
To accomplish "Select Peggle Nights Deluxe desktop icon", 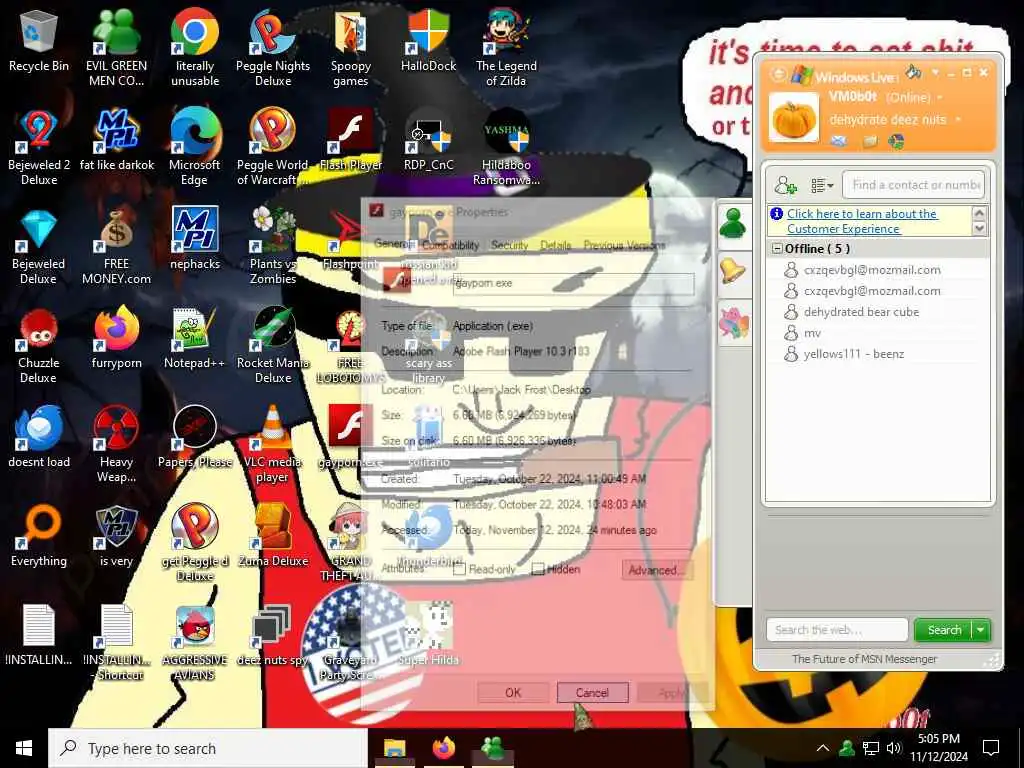I will (x=273, y=47).
